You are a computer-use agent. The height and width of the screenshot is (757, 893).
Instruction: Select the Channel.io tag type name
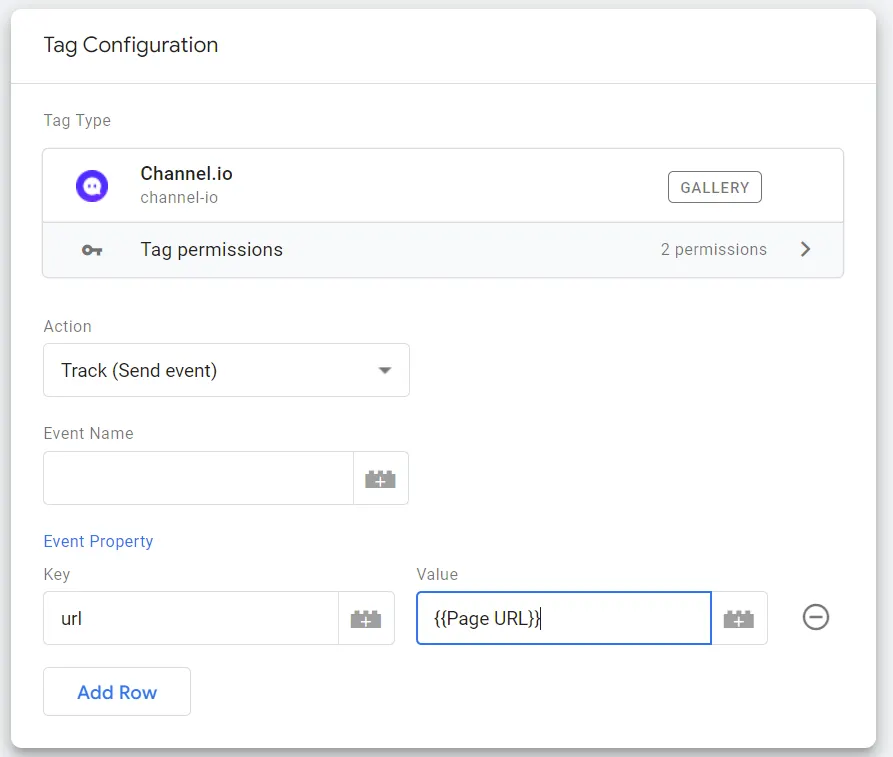(186, 174)
